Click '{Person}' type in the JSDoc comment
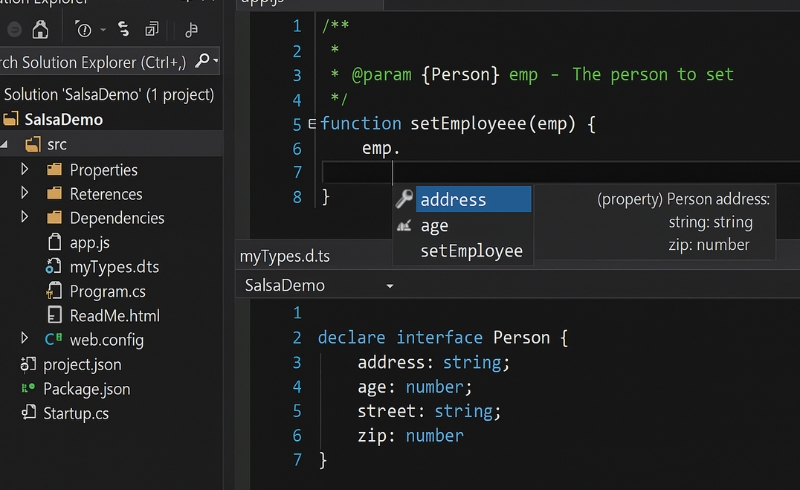This screenshot has width=800, height=490. coord(461,75)
